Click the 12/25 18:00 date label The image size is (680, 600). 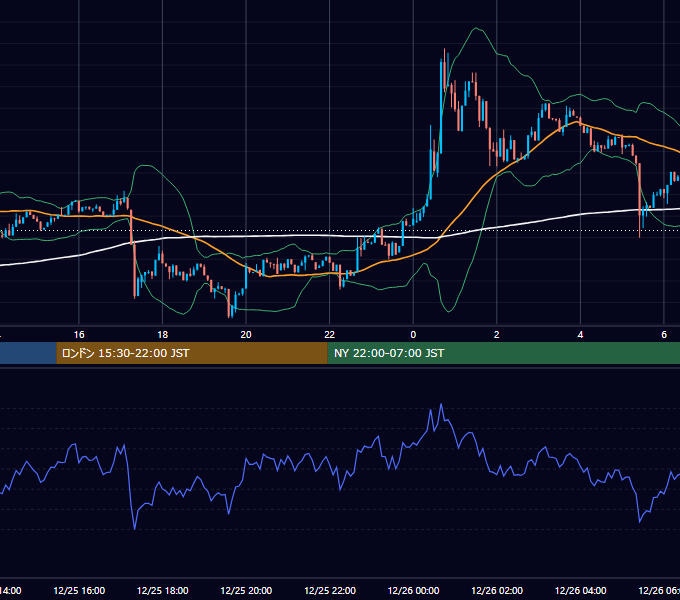[x=163, y=591]
